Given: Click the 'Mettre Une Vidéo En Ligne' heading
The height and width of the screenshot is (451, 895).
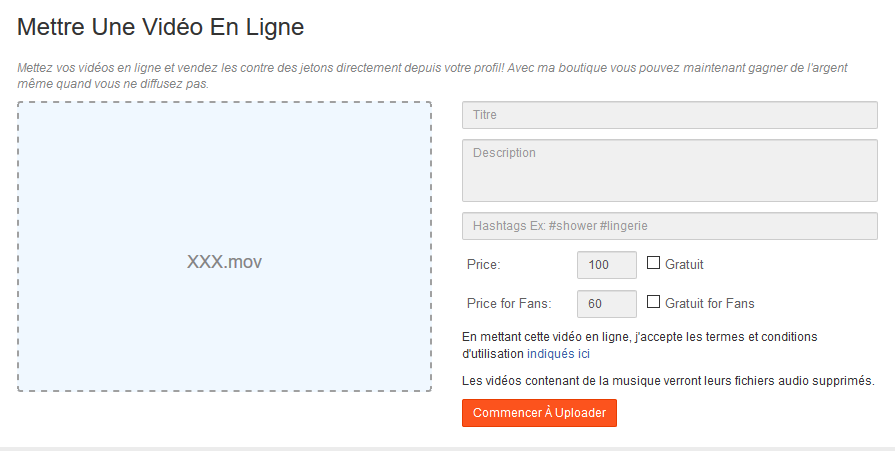Looking at the screenshot, I should [x=161, y=27].
